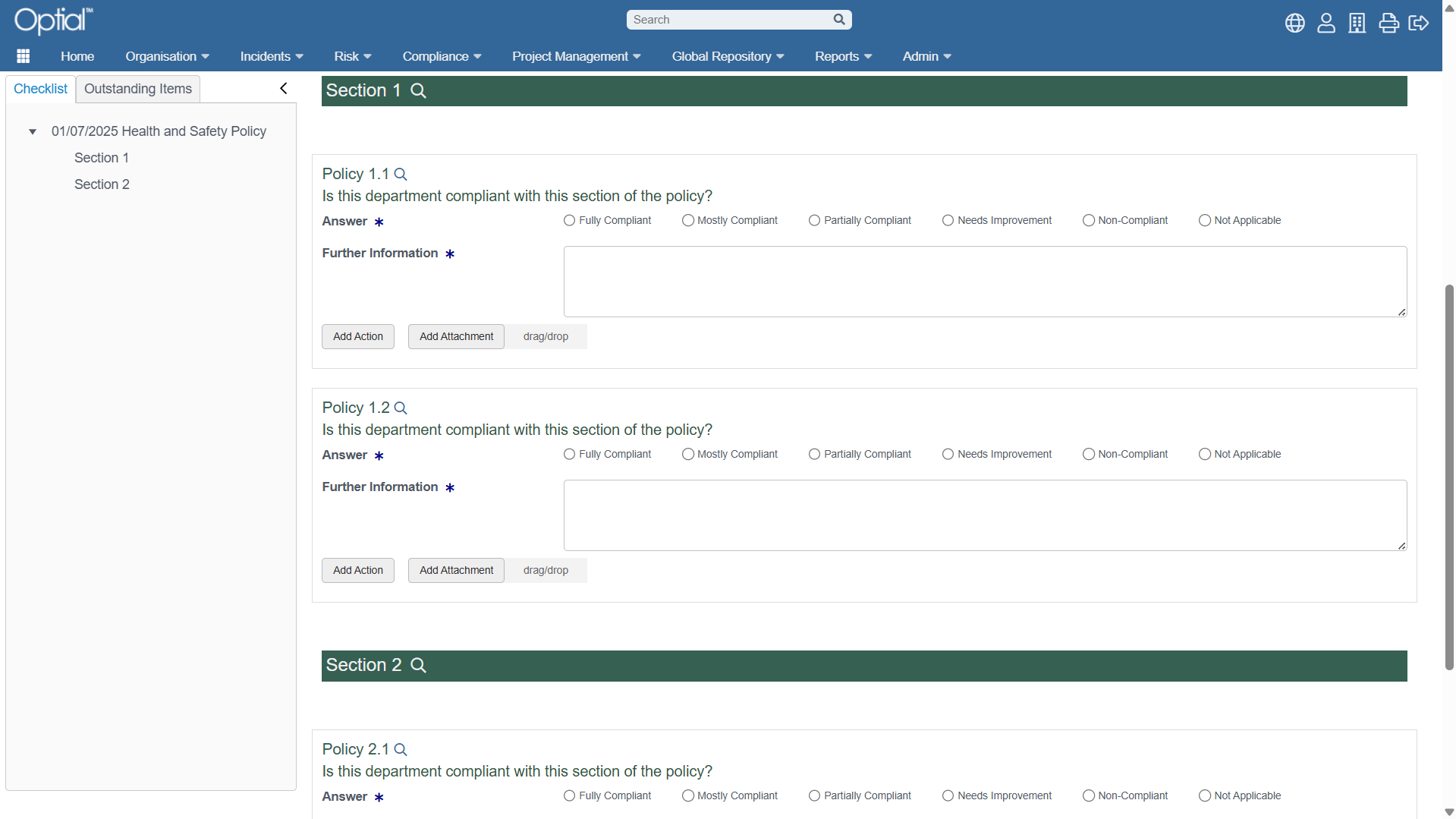This screenshot has width=1456, height=819.
Task: Run the search with the magnifying glass
Action: tap(838, 19)
